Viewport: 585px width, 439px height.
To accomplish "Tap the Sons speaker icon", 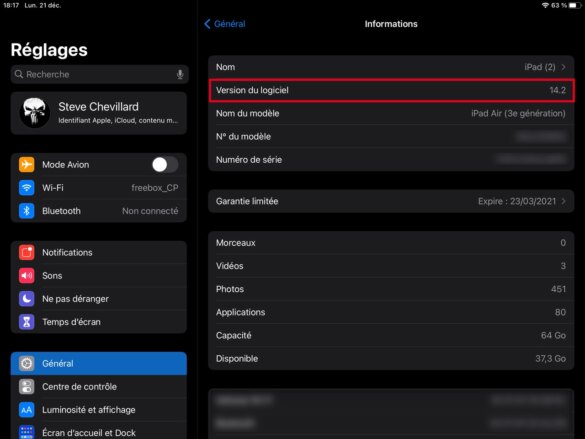I will tap(26, 276).
